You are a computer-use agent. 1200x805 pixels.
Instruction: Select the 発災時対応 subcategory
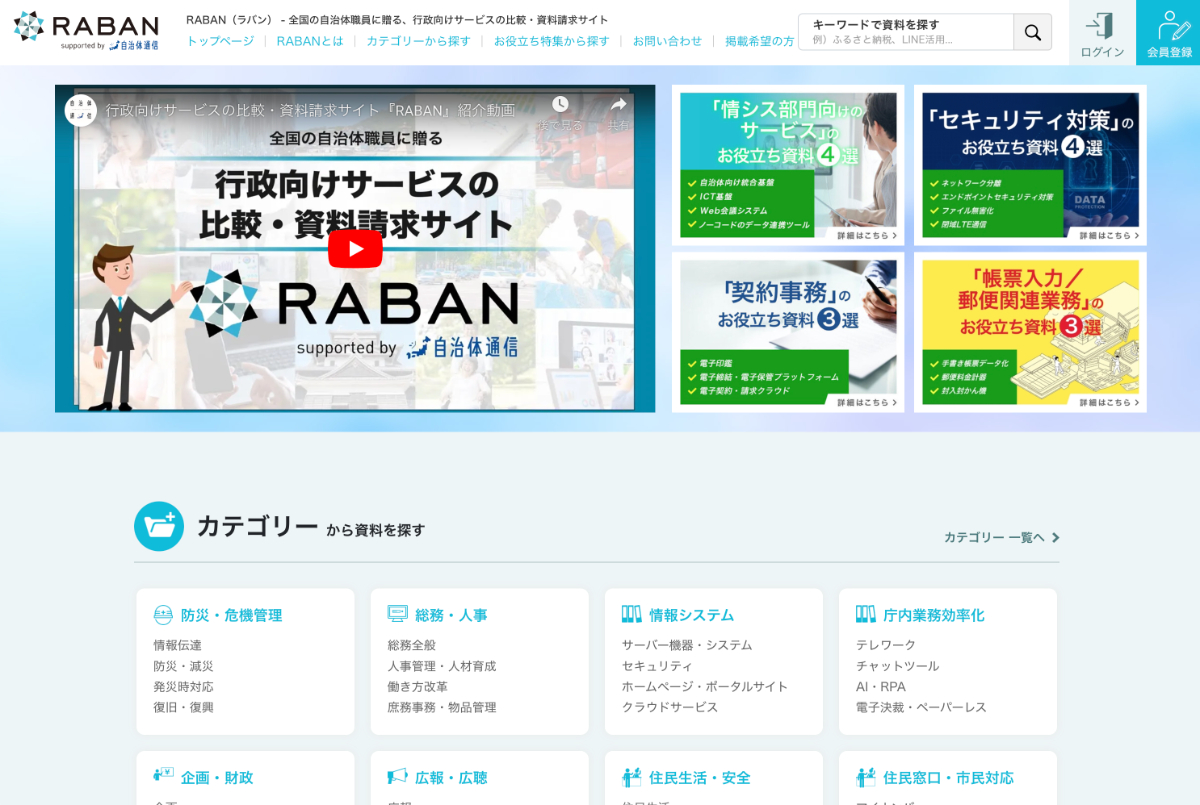point(183,686)
